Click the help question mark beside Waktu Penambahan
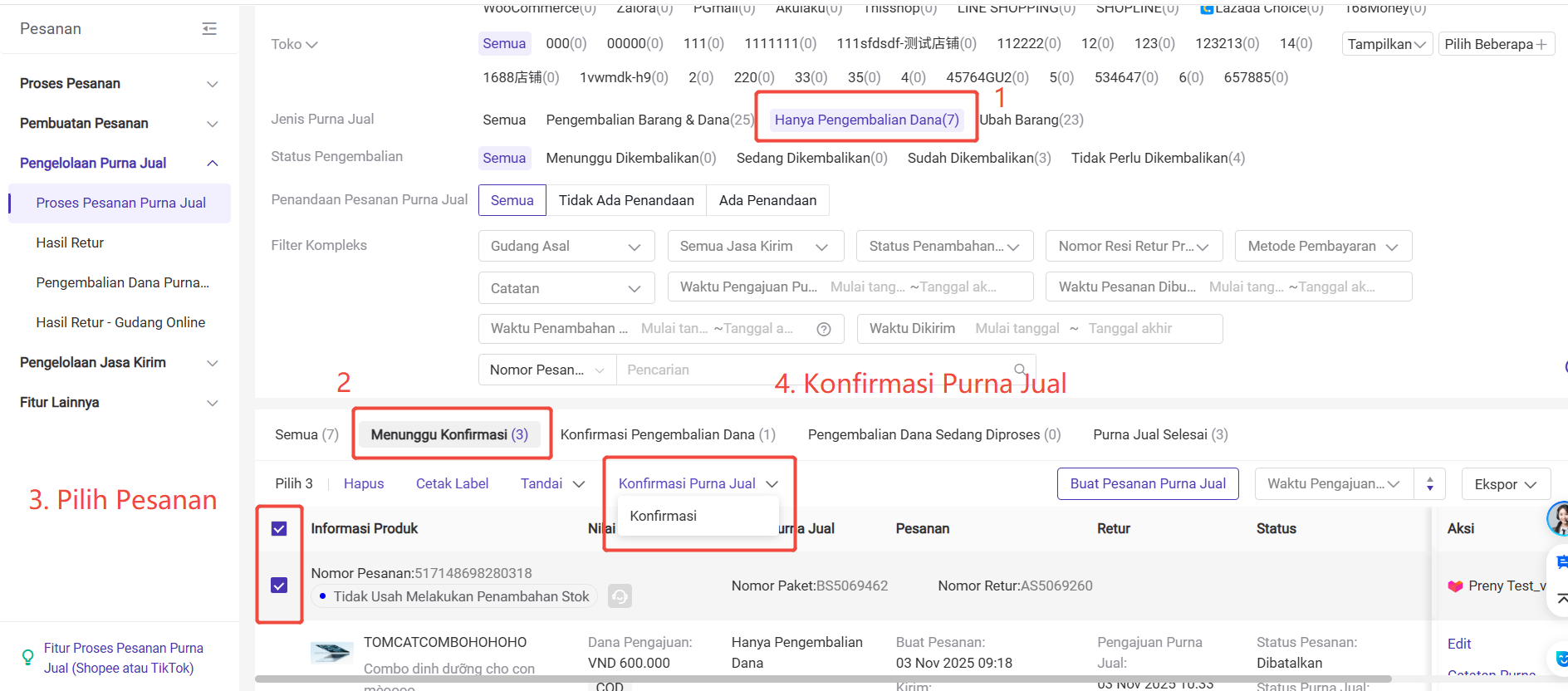Viewport: 1568px width, 691px height. point(824,329)
